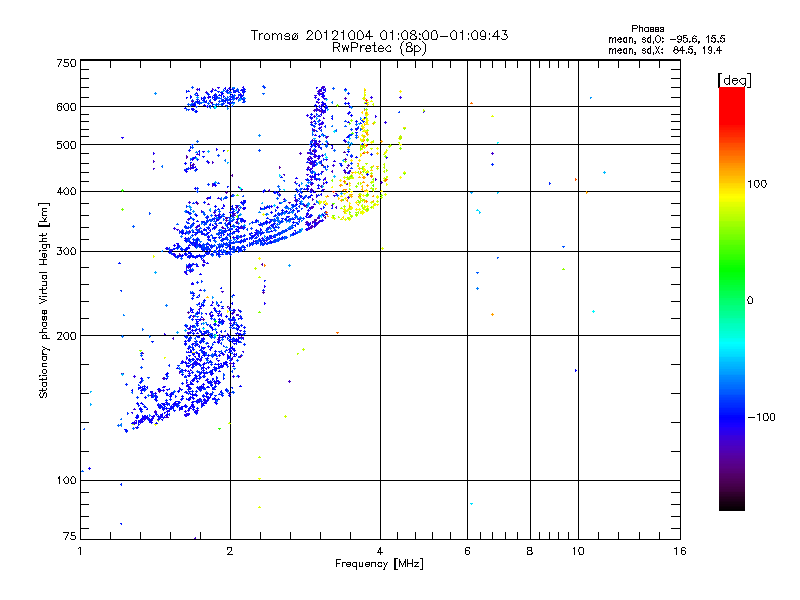
Task: Click the y-axis tick label "500"
Action: pos(66,145)
